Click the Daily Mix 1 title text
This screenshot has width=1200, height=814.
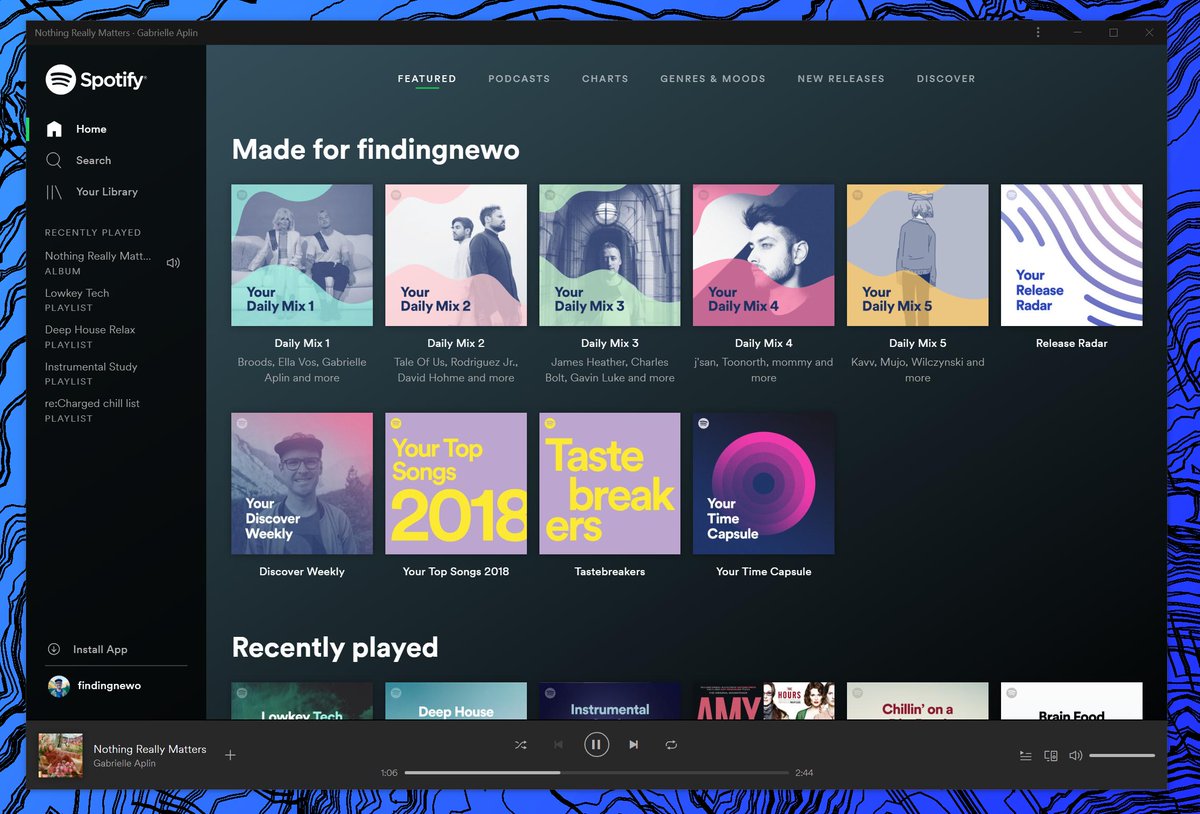pyautogui.click(x=302, y=343)
